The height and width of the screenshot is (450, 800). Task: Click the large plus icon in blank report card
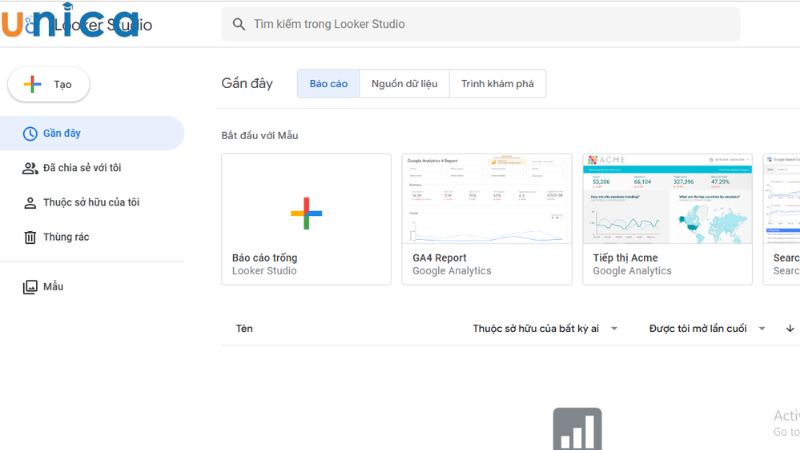[306, 213]
